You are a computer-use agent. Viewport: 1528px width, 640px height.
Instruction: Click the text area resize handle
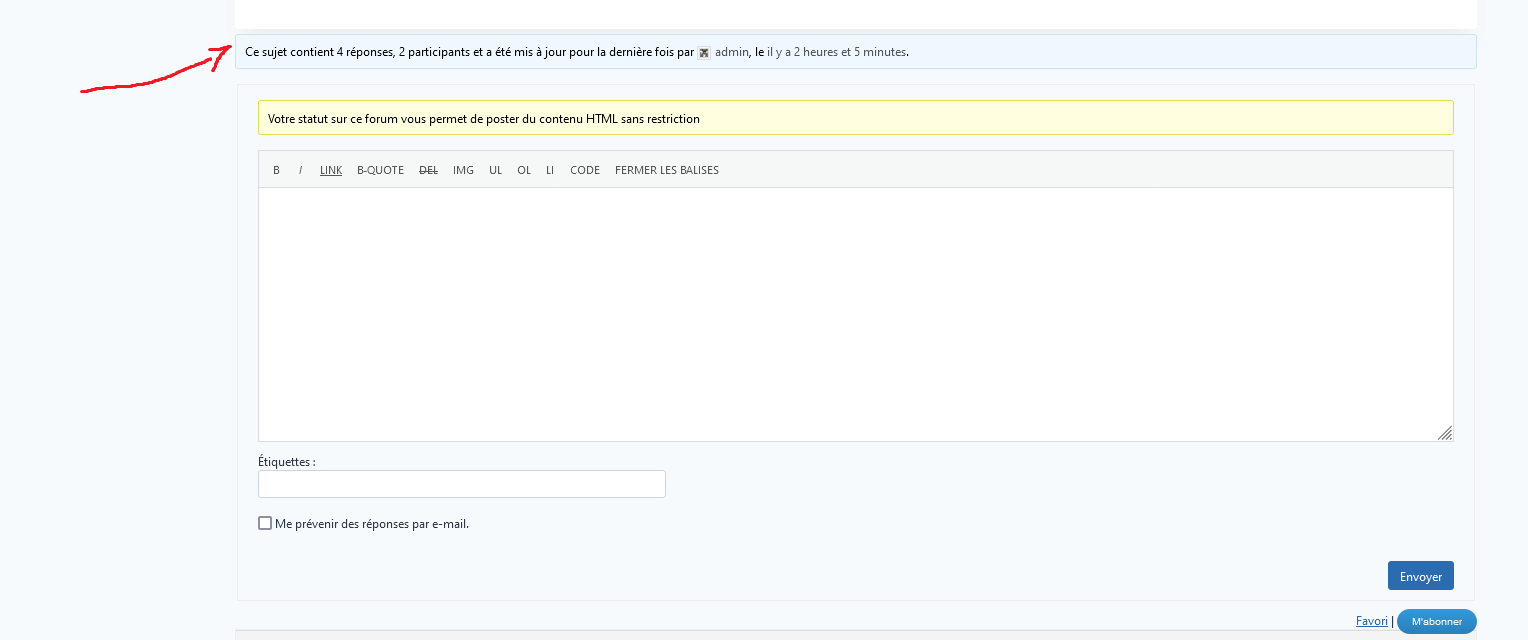pyautogui.click(x=1445, y=433)
